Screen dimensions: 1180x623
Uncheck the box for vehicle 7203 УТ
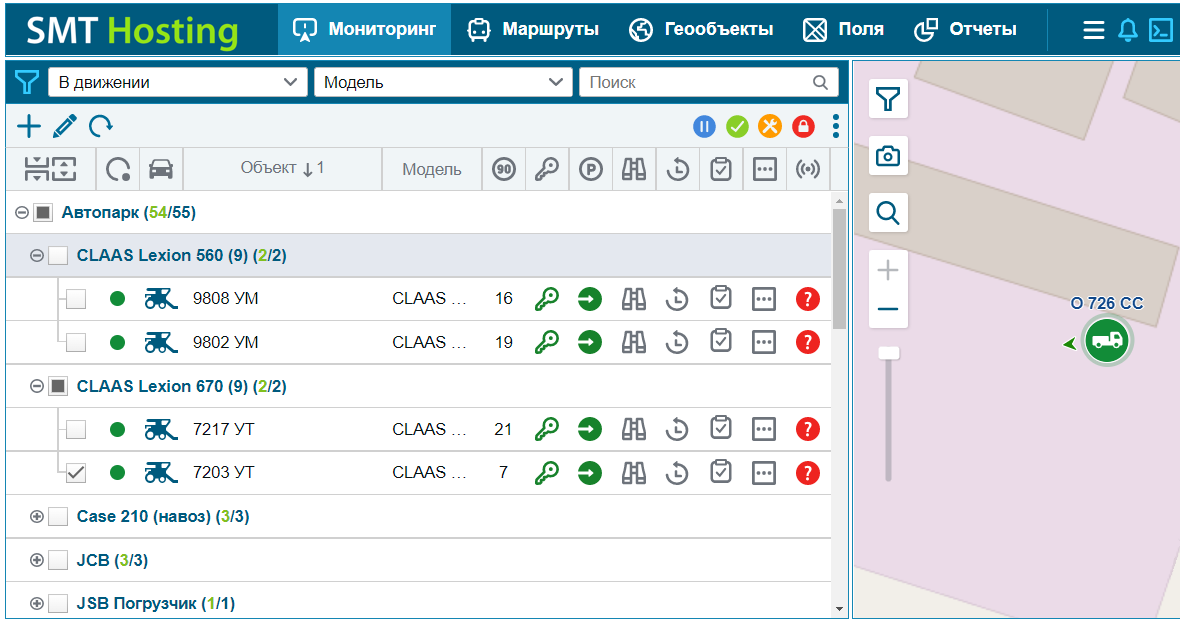(76, 473)
